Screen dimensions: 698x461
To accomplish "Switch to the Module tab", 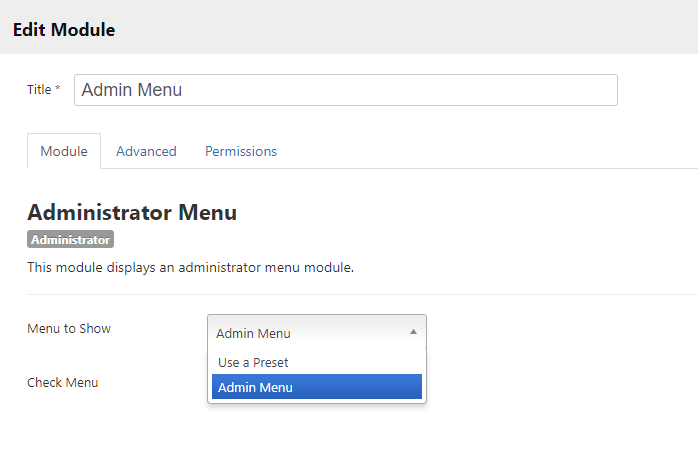I will [x=64, y=152].
